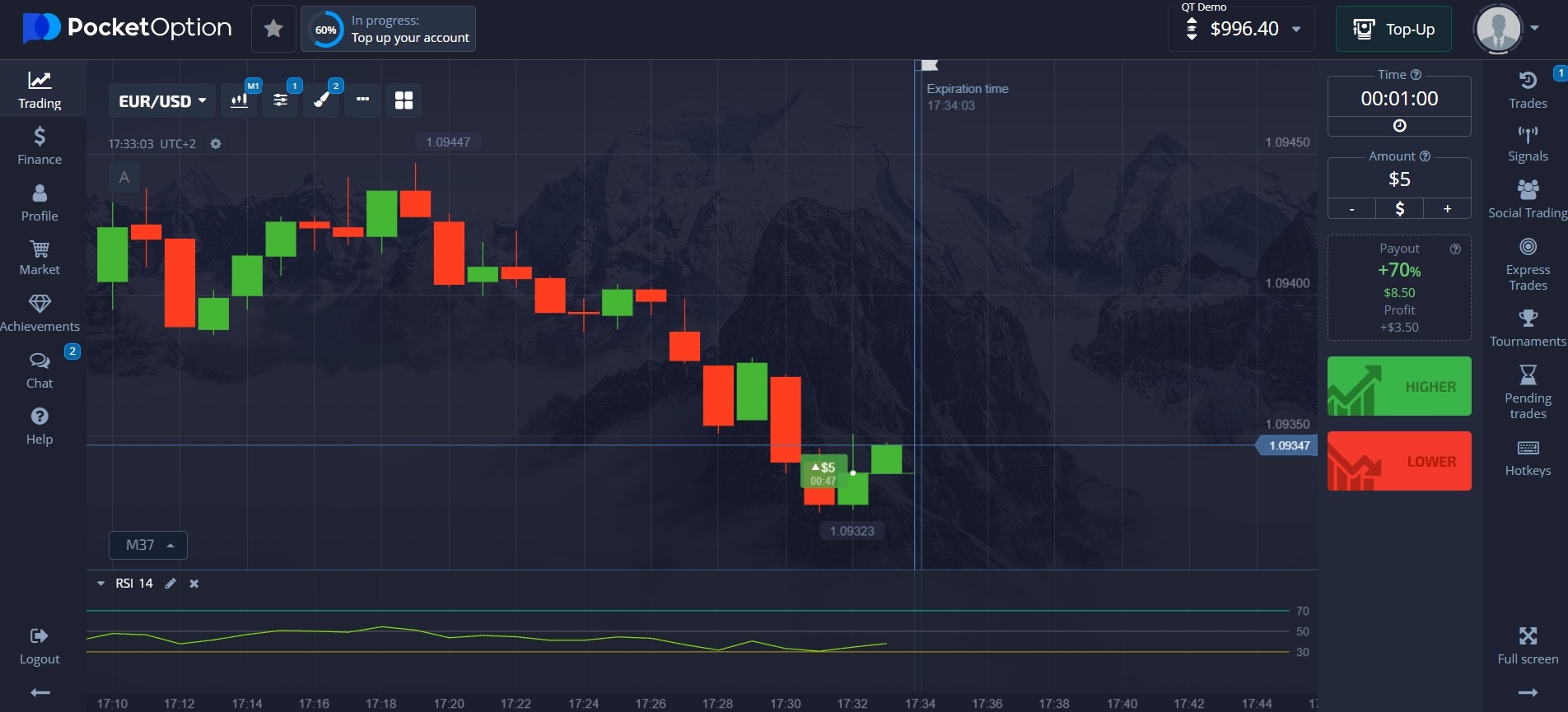The width and height of the screenshot is (1568, 712).
Task: Place a LOWER trade
Action: click(x=1399, y=461)
